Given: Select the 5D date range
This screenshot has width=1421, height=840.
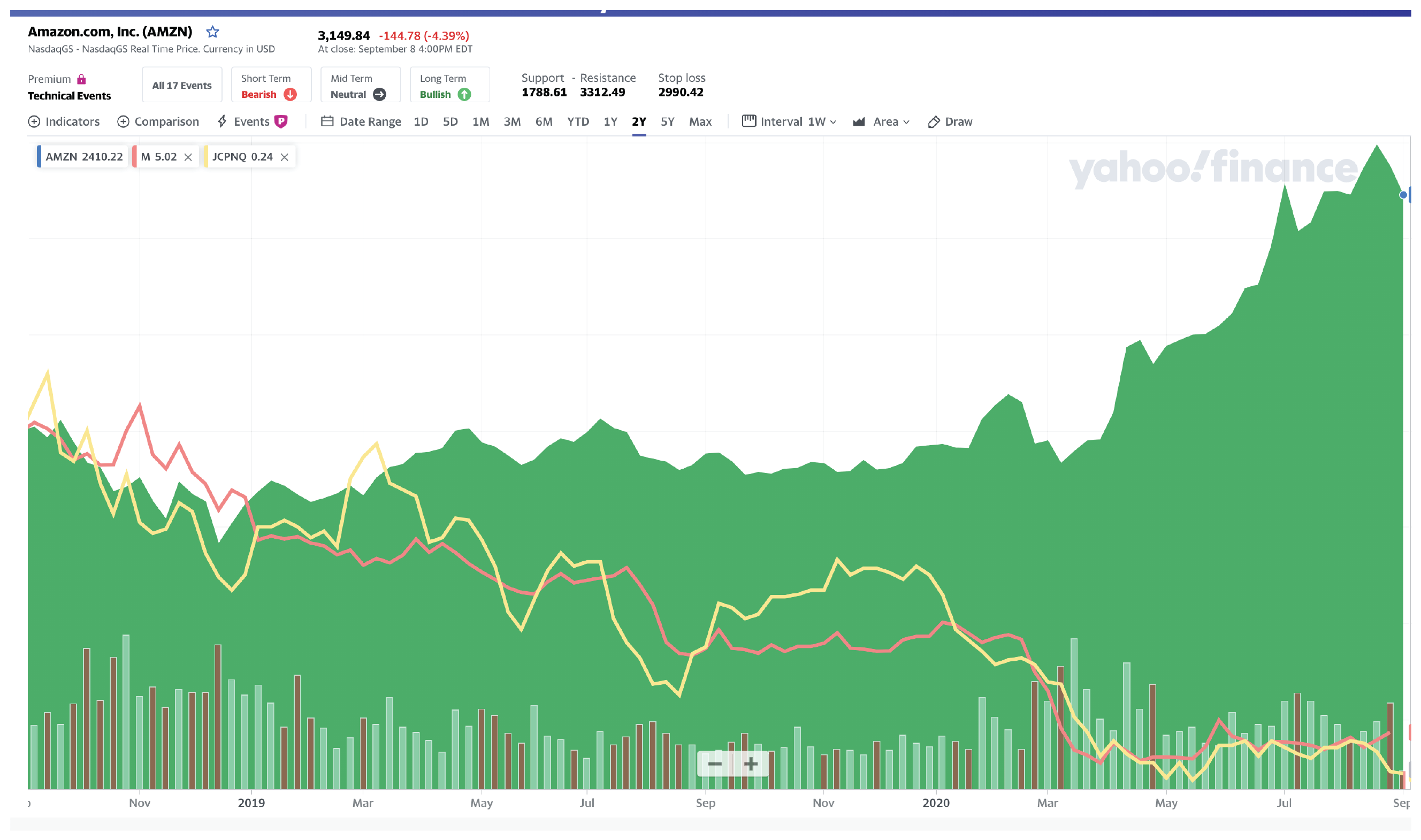Looking at the screenshot, I should (x=450, y=121).
